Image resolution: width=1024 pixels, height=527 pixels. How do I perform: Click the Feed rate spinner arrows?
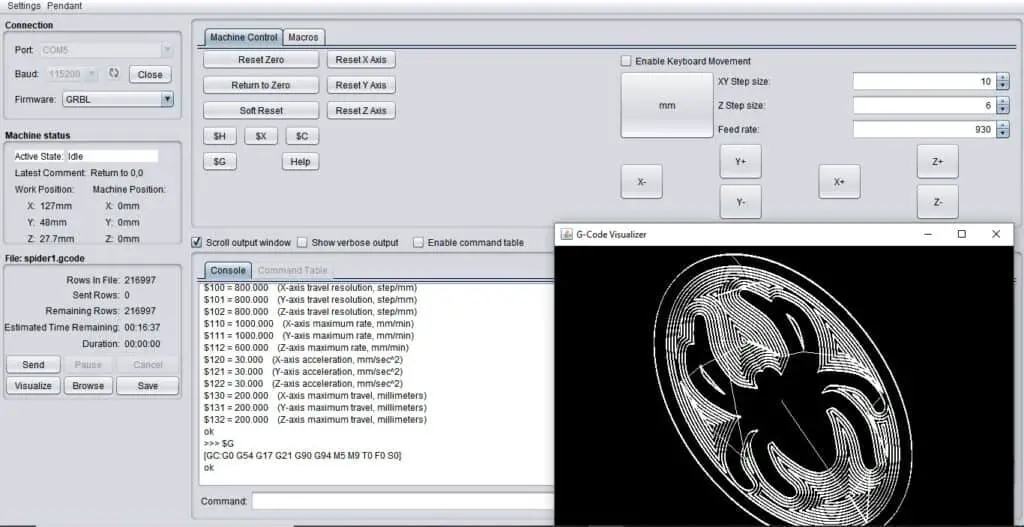1003,129
